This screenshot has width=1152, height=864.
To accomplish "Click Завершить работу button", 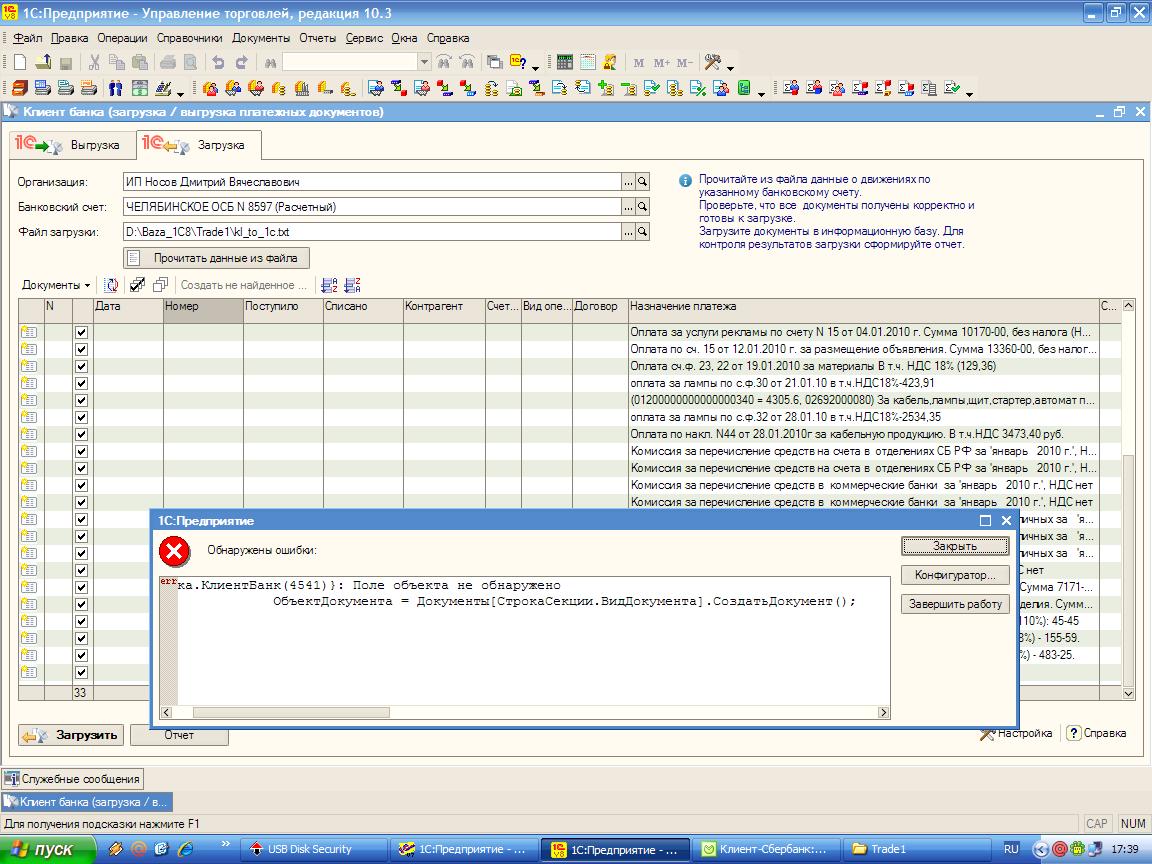I will pyautogui.click(x=955, y=604).
